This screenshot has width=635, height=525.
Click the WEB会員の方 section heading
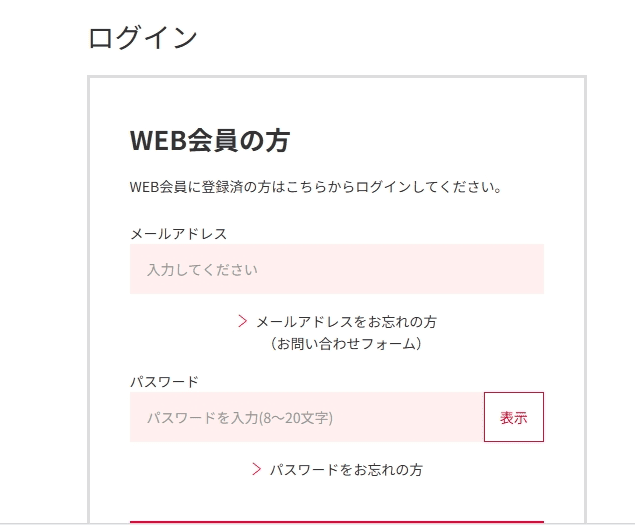pos(210,141)
